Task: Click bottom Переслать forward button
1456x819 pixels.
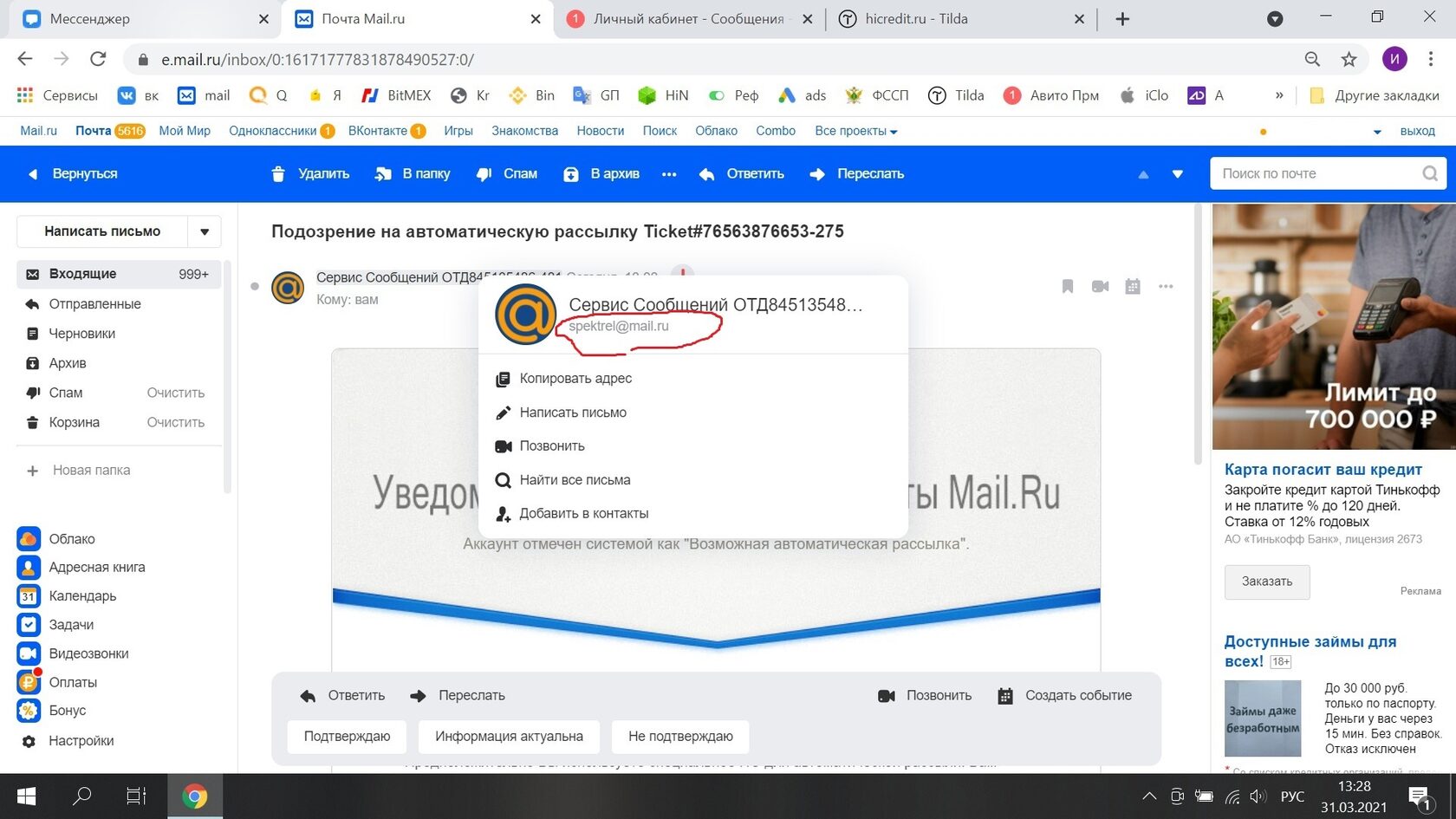Action: pos(458,696)
